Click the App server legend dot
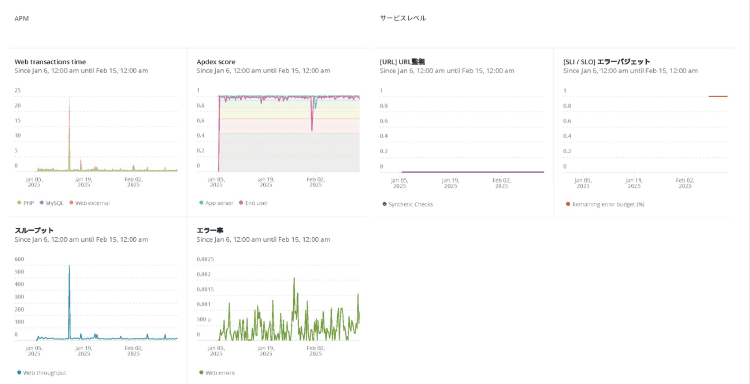The image size is (750, 384). pos(201,203)
